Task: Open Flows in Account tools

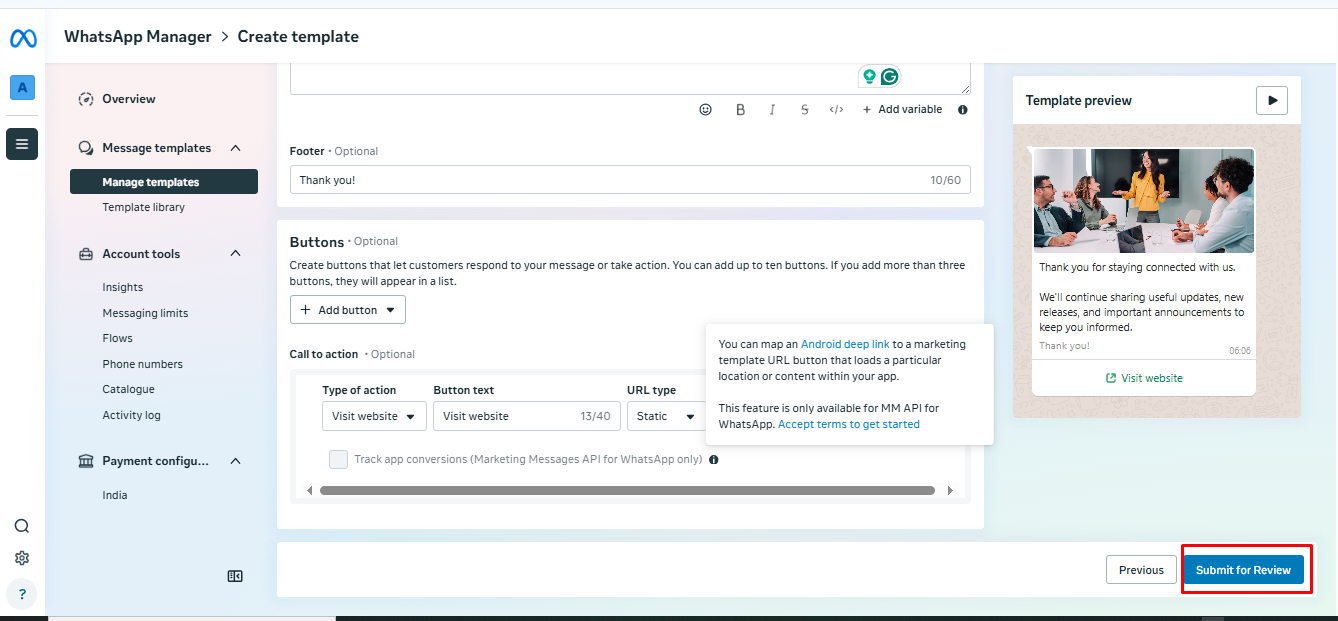Action: coord(118,338)
